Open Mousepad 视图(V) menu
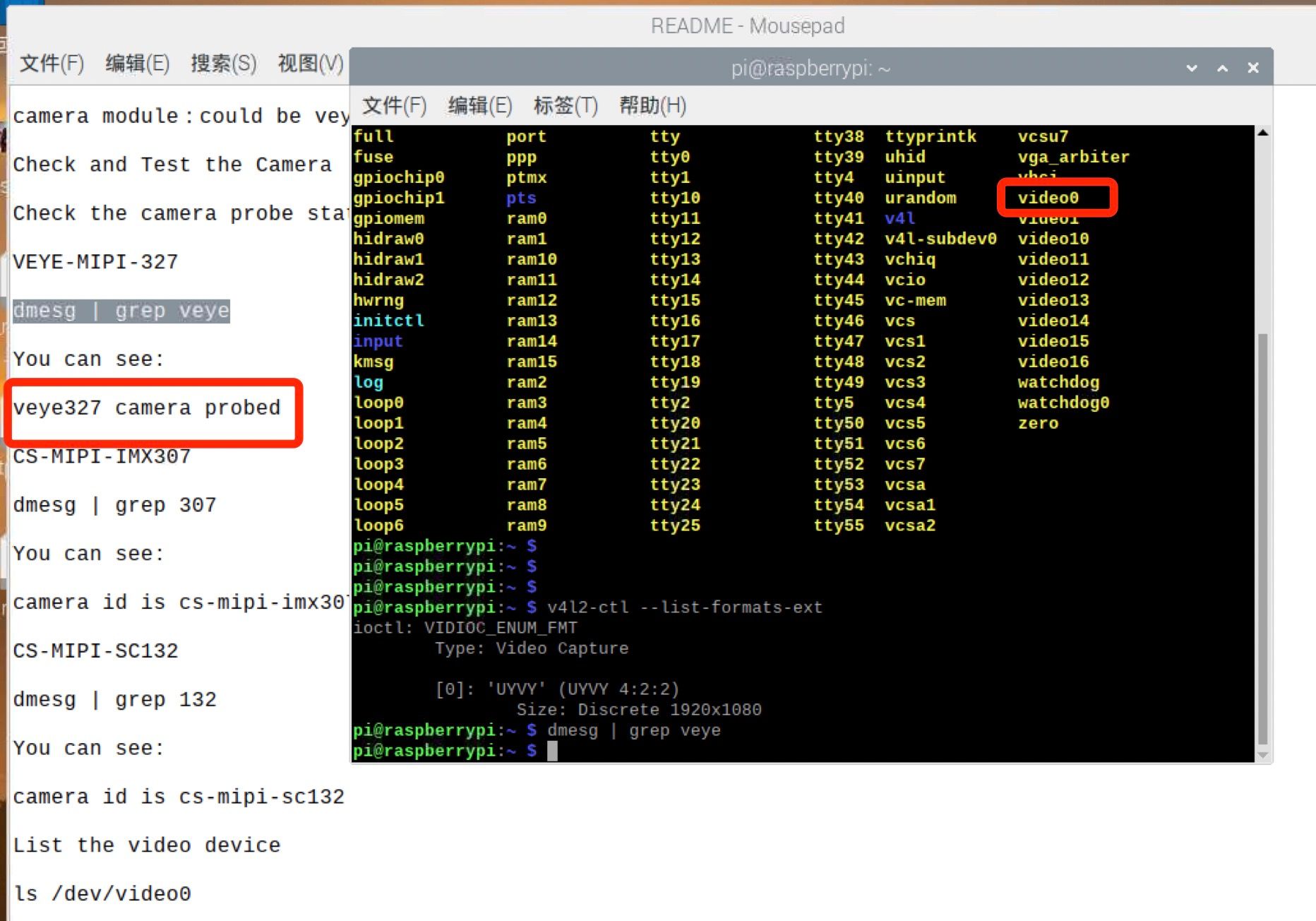 click(311, 64)
